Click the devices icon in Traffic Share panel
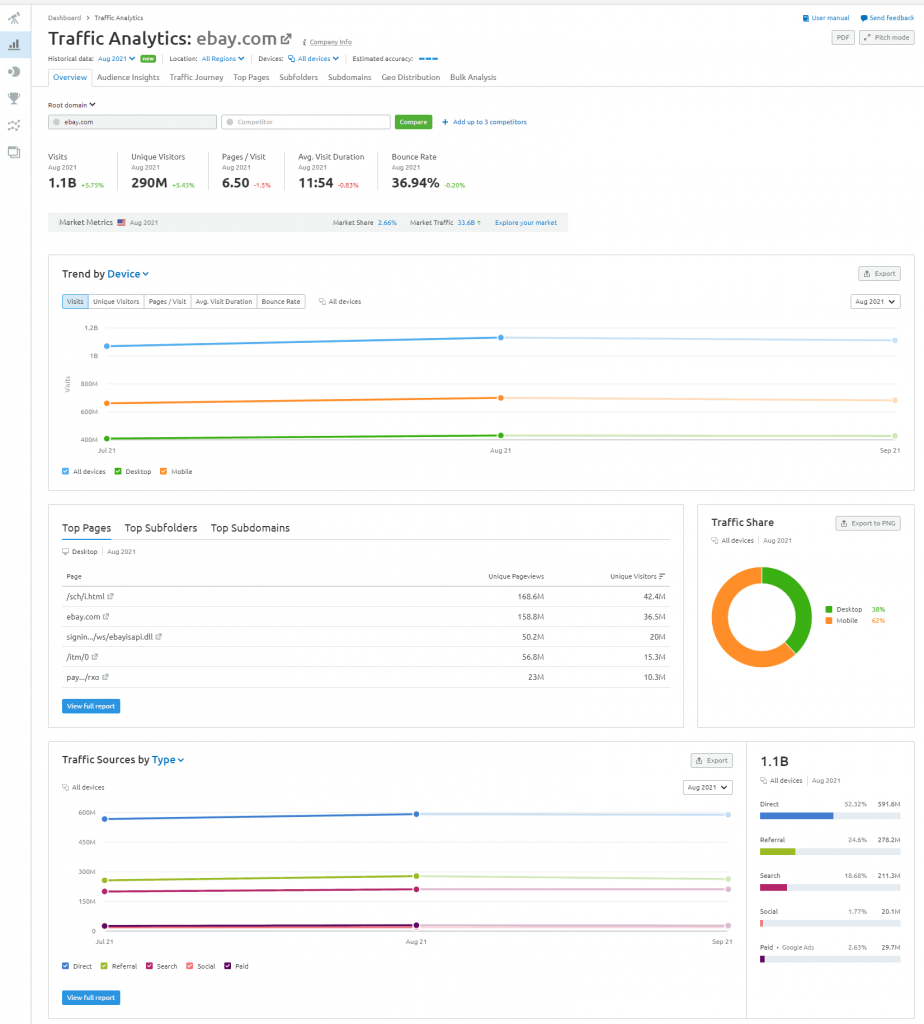 click(715, 541)
